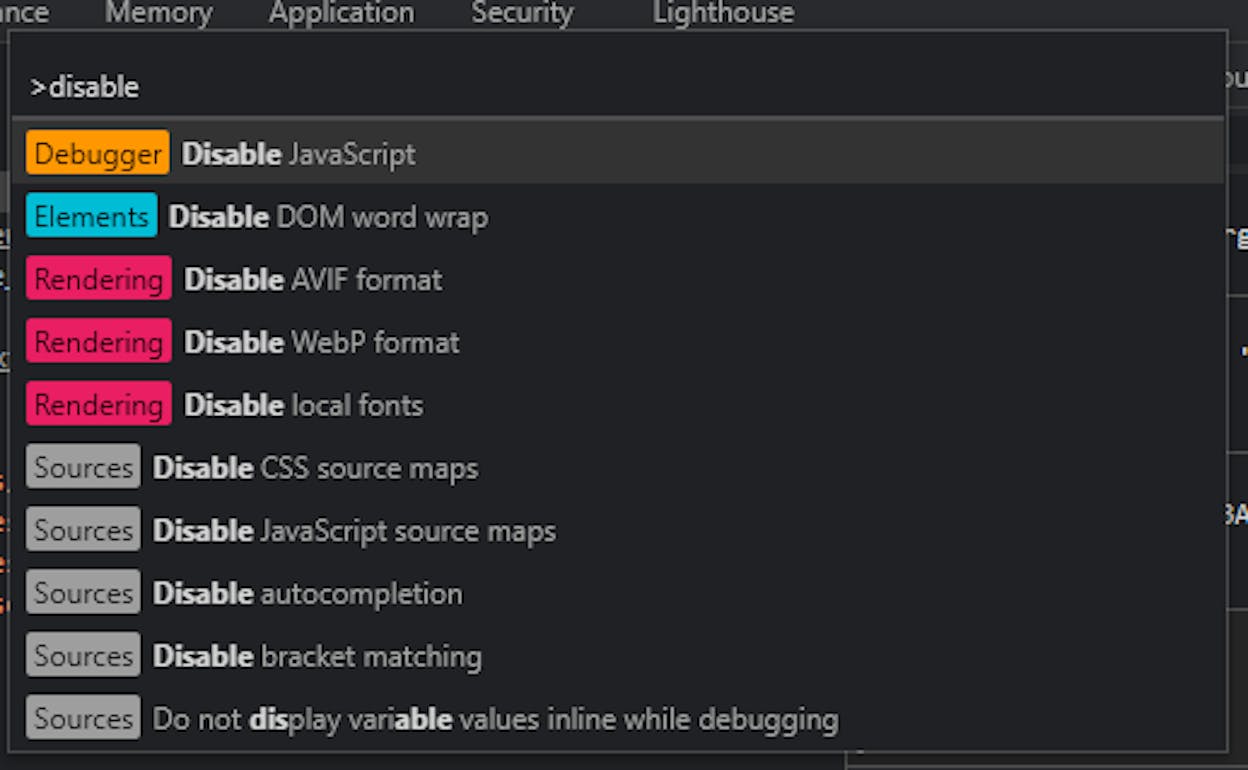Open the Memory tab
Viewport: 1248px width, 770px height.
click(x=159, y=13)
